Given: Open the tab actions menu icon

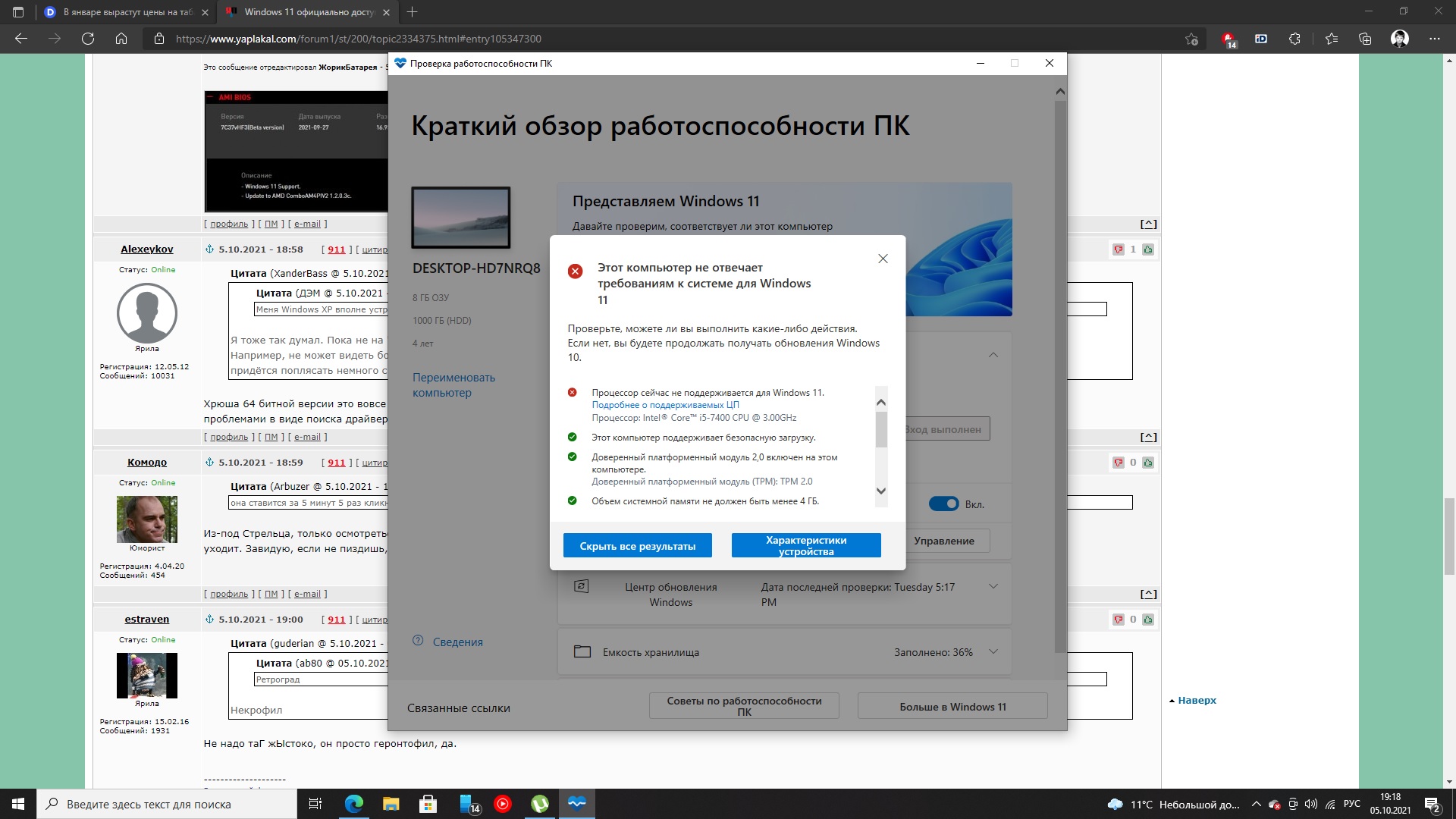Looking at the screenshot, I should 18,12.
